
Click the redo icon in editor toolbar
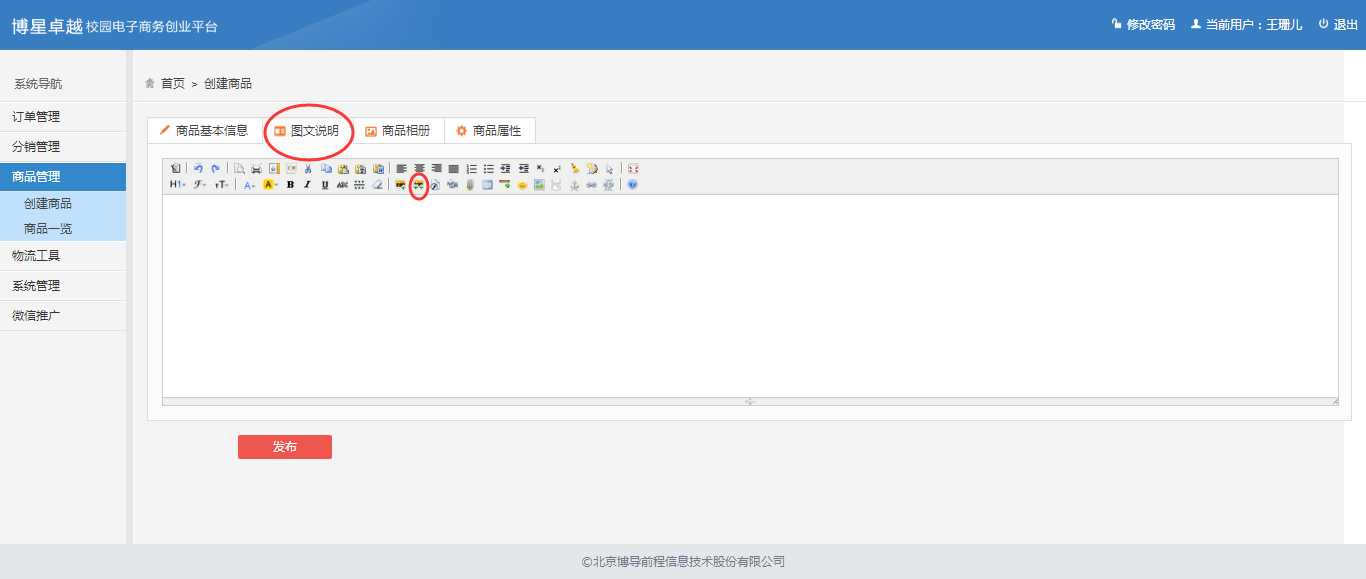coord(215,169)
